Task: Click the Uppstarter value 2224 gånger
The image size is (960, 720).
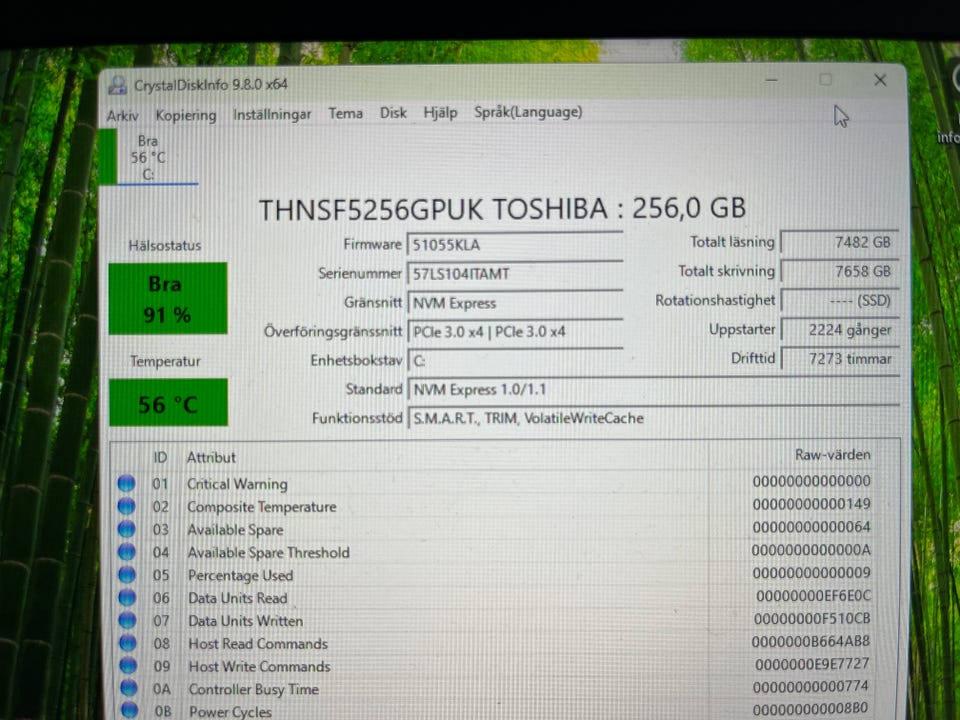Action: pos(839,330)
